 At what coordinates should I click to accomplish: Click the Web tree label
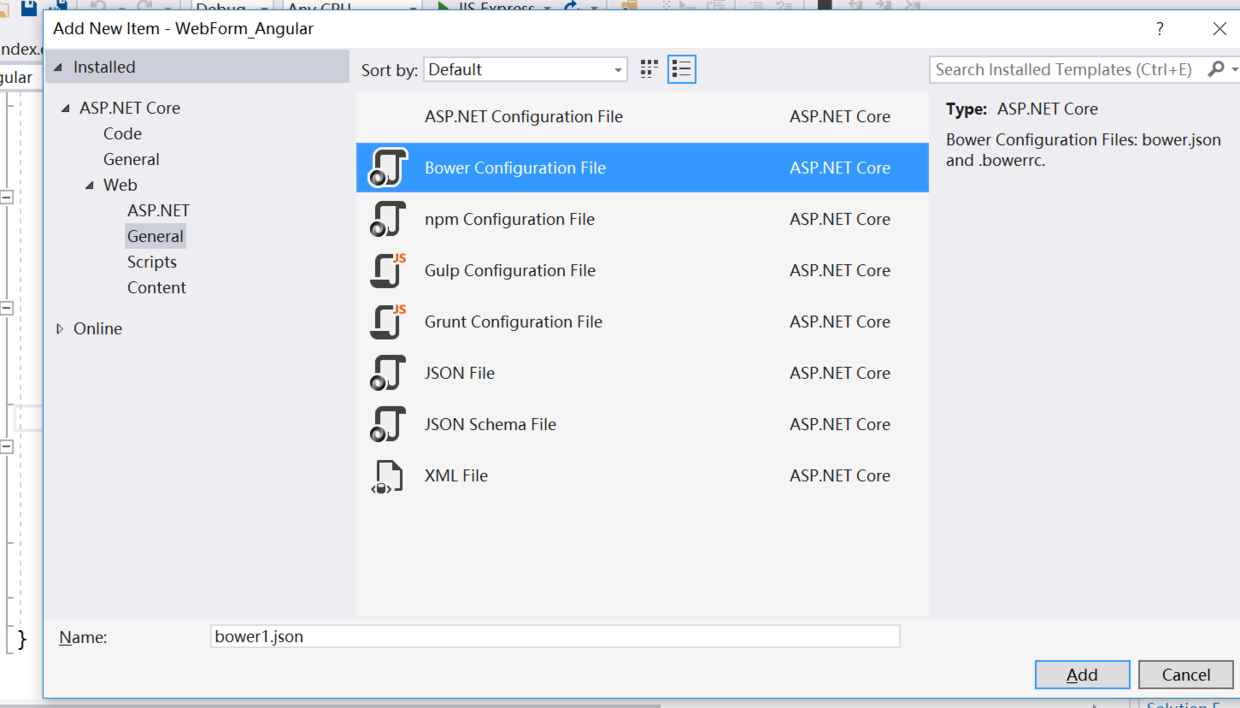[x=120, y=185]
